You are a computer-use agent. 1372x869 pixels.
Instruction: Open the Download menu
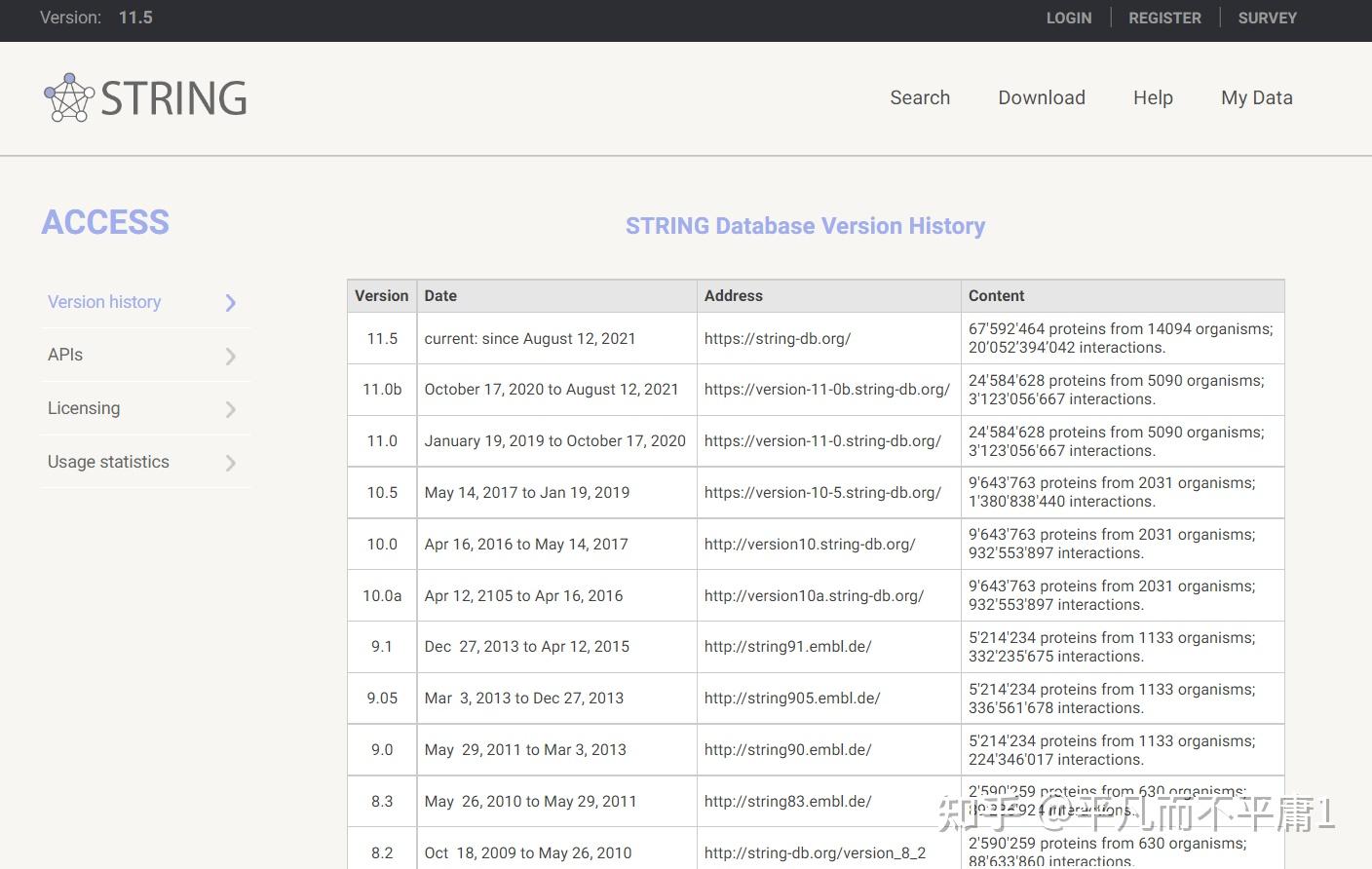click(x=1041, y=97)
